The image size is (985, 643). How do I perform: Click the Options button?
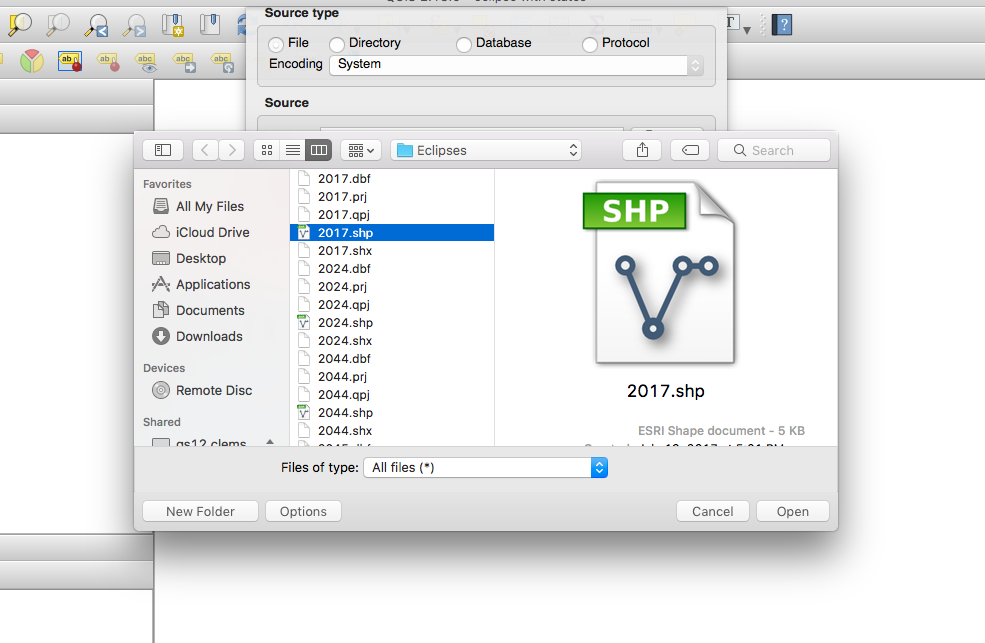click(x=303, y=511)
